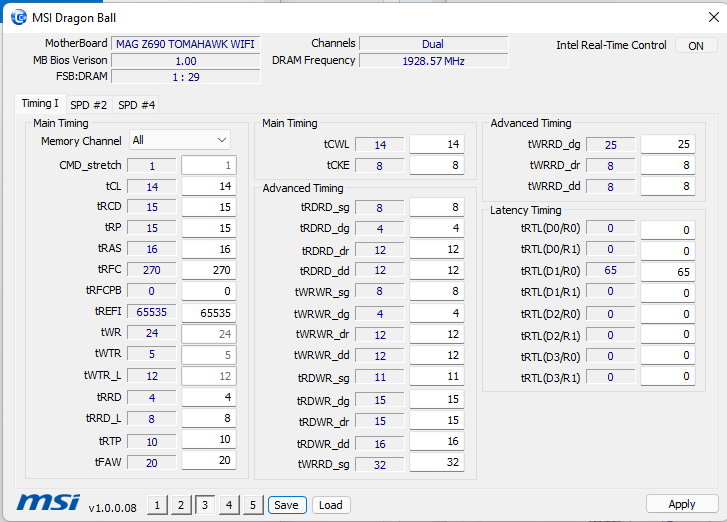Click the tRFCPB editable value field
The width and height of the screenshot is (727, 522).
click(x=209, y=291)
